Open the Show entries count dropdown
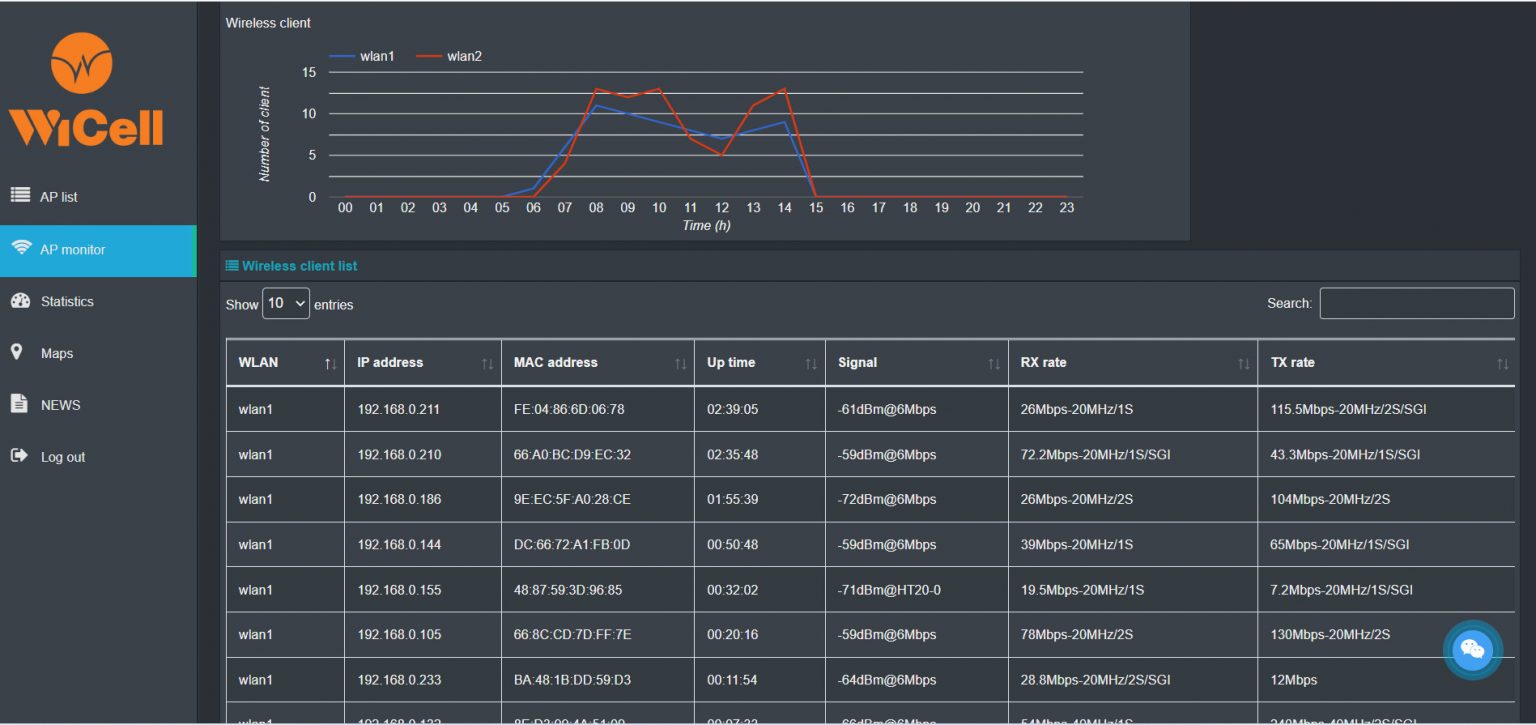 tap(286, 304)
